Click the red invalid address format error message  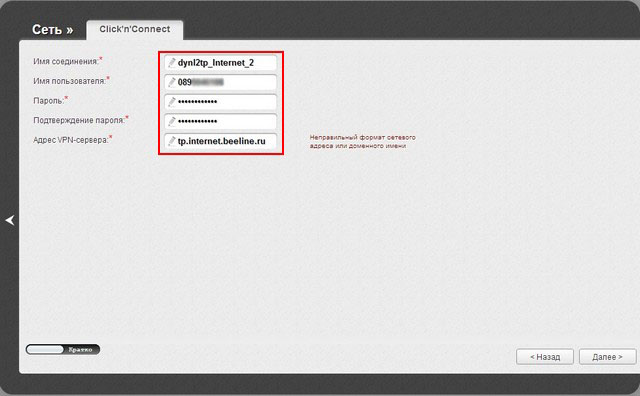[362, 142]
